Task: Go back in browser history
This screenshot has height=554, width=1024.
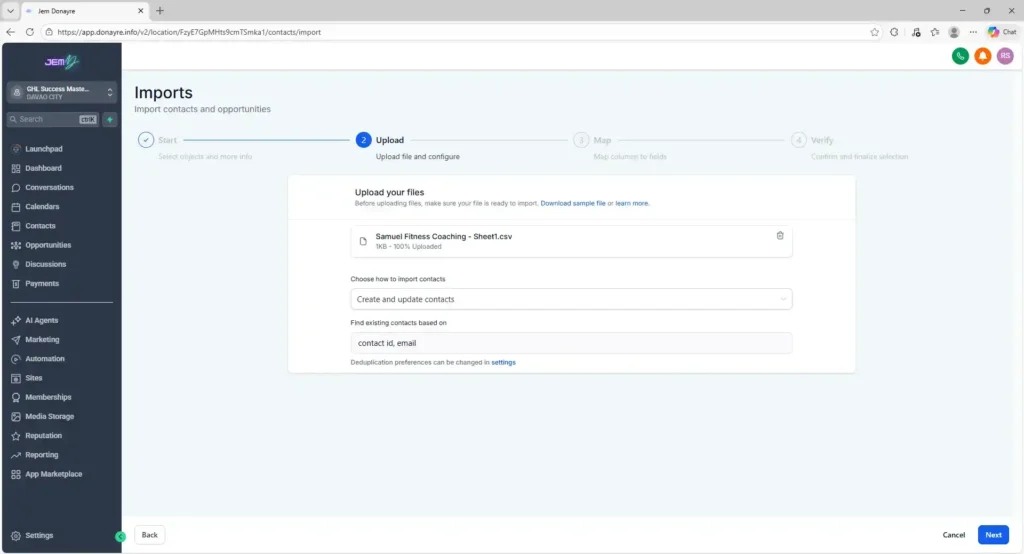Action: point(10,32)
